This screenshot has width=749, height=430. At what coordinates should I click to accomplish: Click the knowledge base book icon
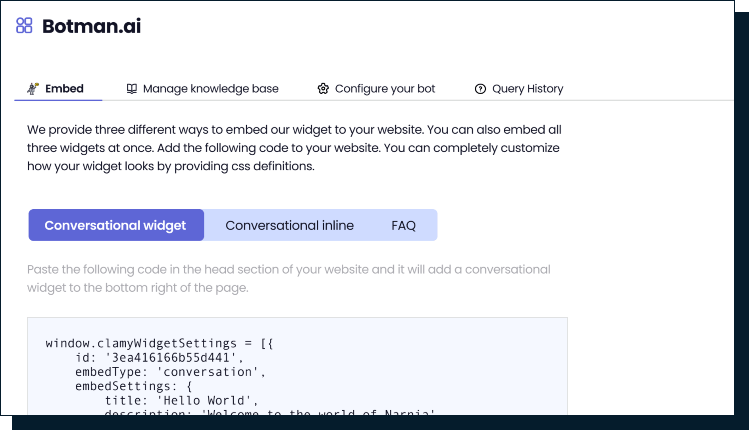click(131, 89)
